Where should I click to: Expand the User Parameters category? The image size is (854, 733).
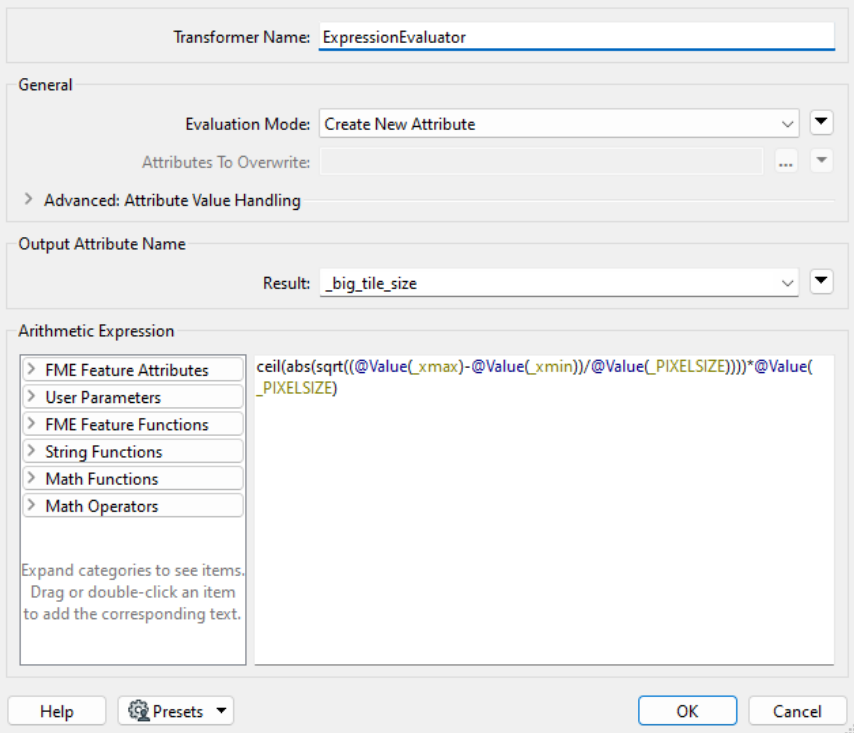tap(29, 397)
